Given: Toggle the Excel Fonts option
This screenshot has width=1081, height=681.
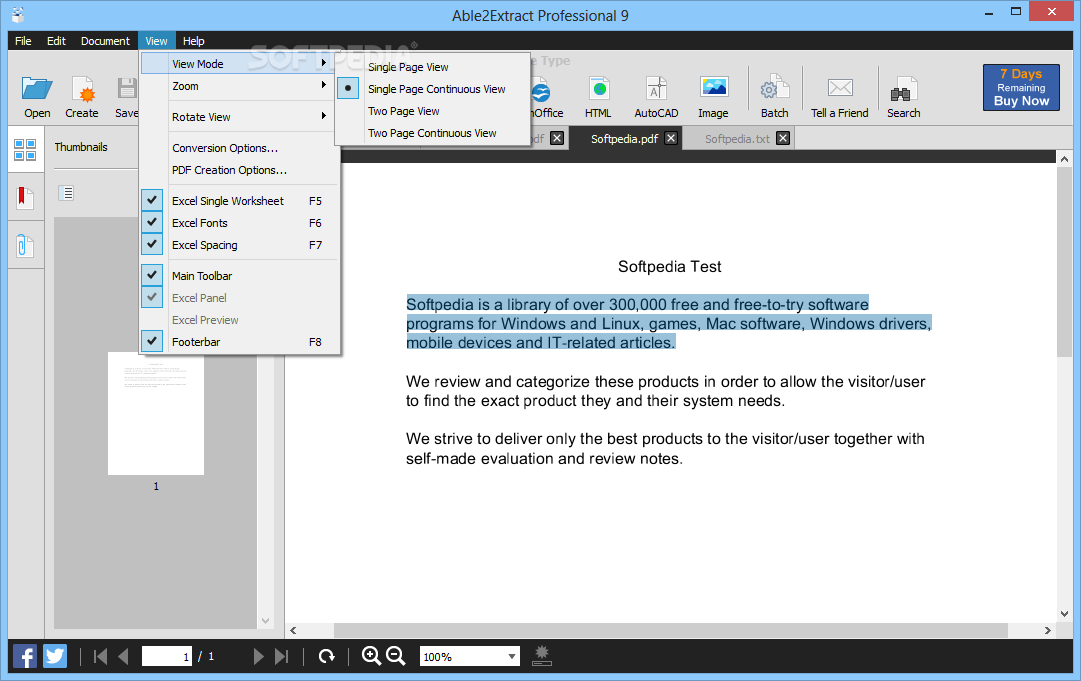Looking at the screenshot, I should click(240, 223).
